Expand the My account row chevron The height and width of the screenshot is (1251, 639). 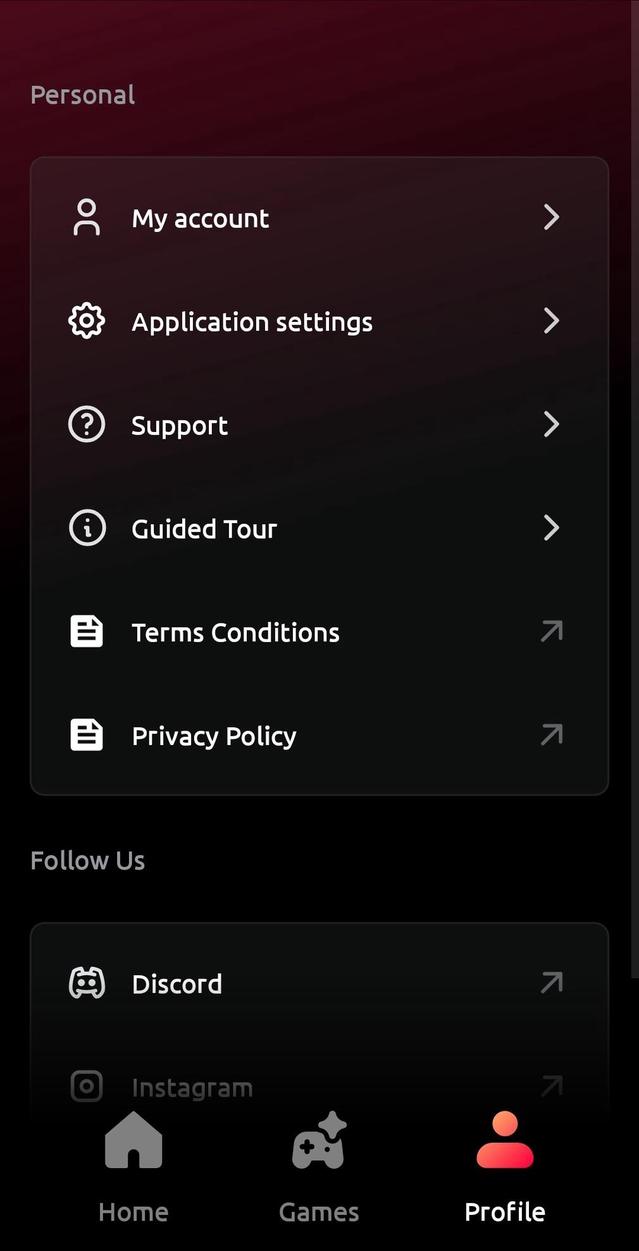(551, 217)
